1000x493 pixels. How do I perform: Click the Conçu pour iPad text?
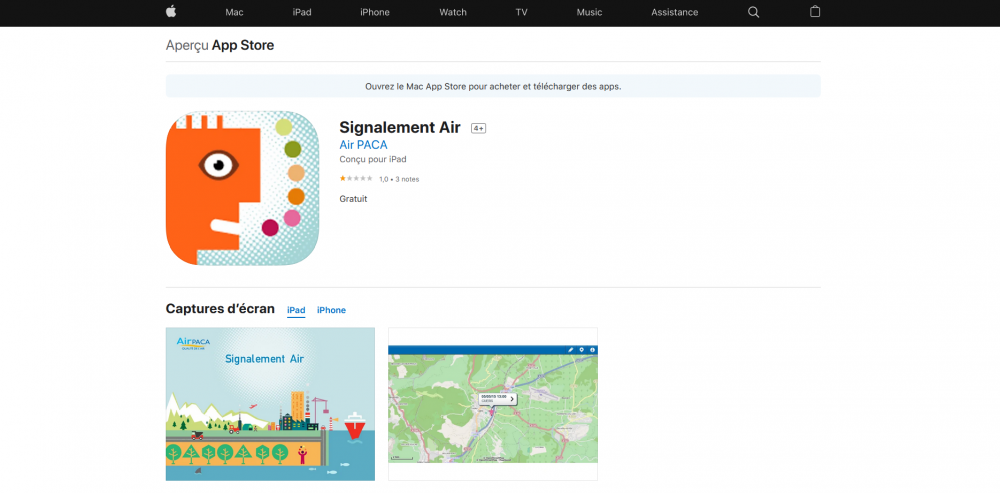click(373, 159)
